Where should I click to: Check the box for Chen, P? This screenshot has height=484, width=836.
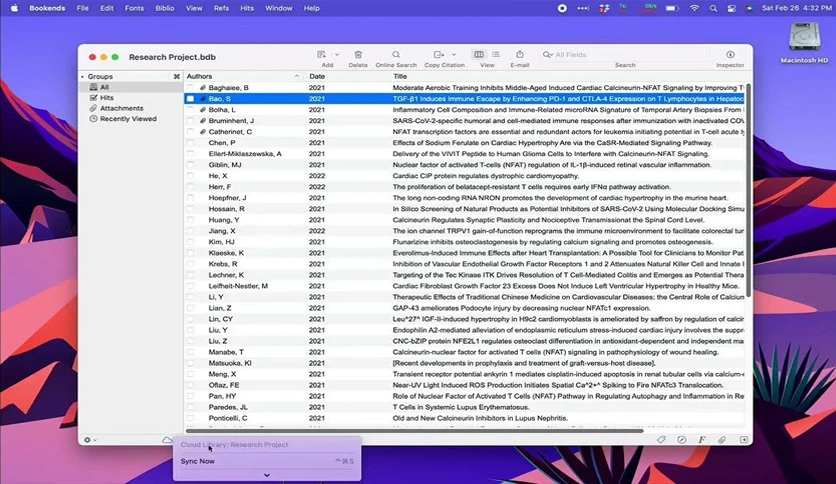(190, 143)
